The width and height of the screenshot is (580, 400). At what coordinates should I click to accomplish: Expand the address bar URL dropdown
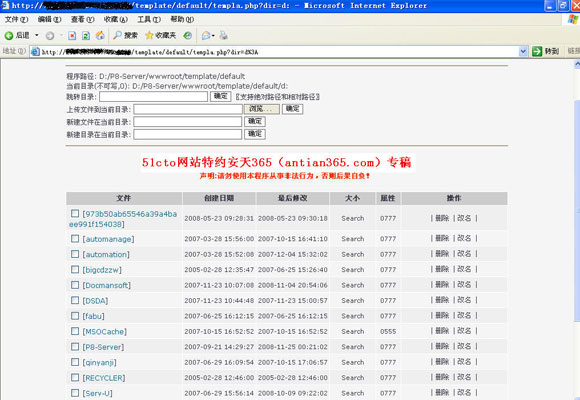pos(523,51)
